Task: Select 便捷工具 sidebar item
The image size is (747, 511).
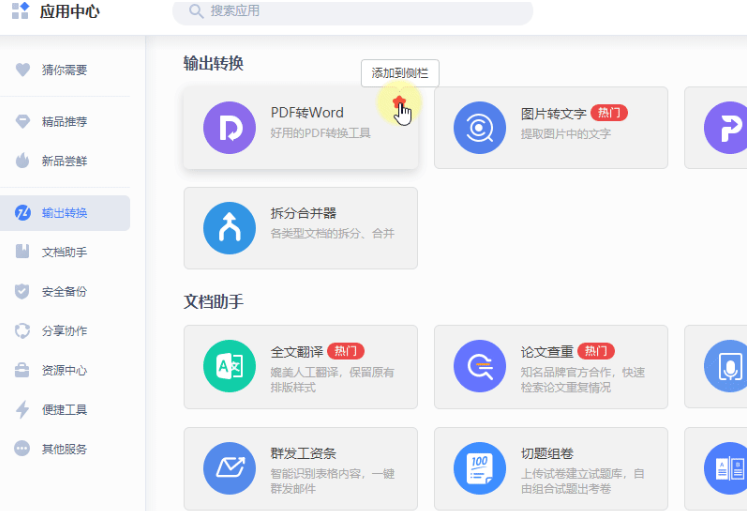Action: pos(65,409)
